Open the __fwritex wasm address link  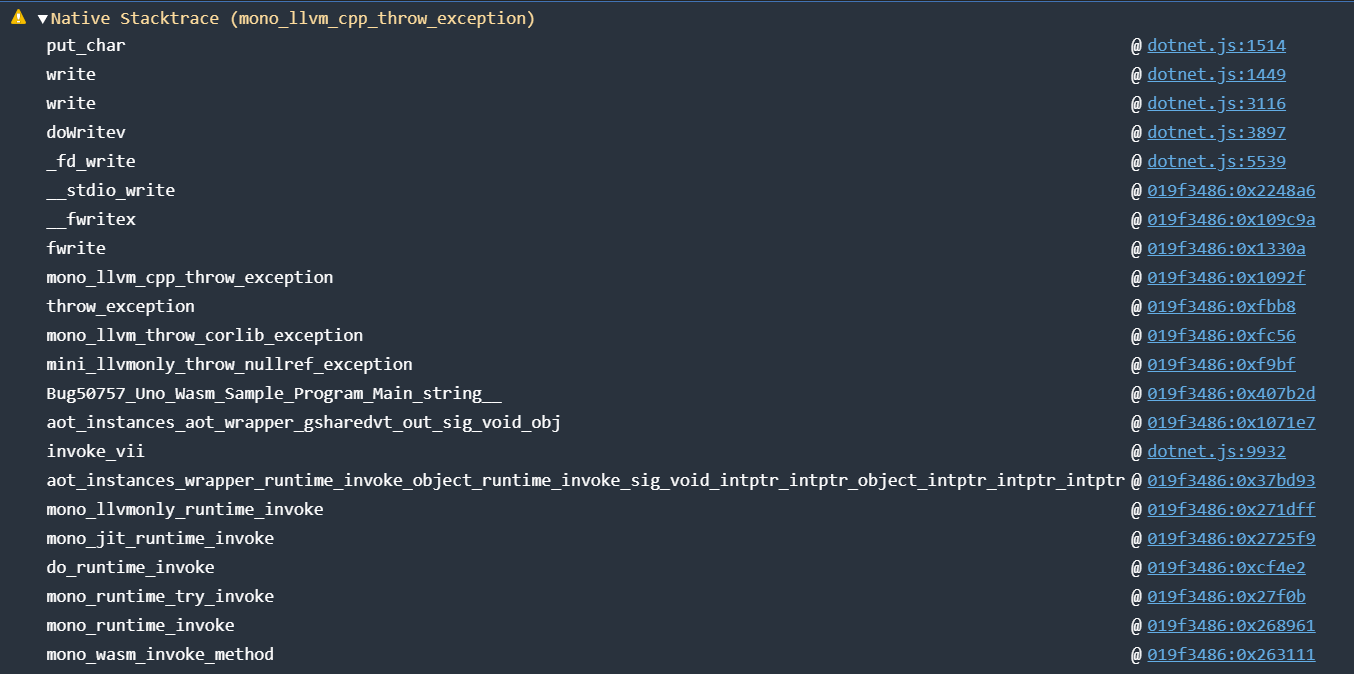tap(1231, 219)
